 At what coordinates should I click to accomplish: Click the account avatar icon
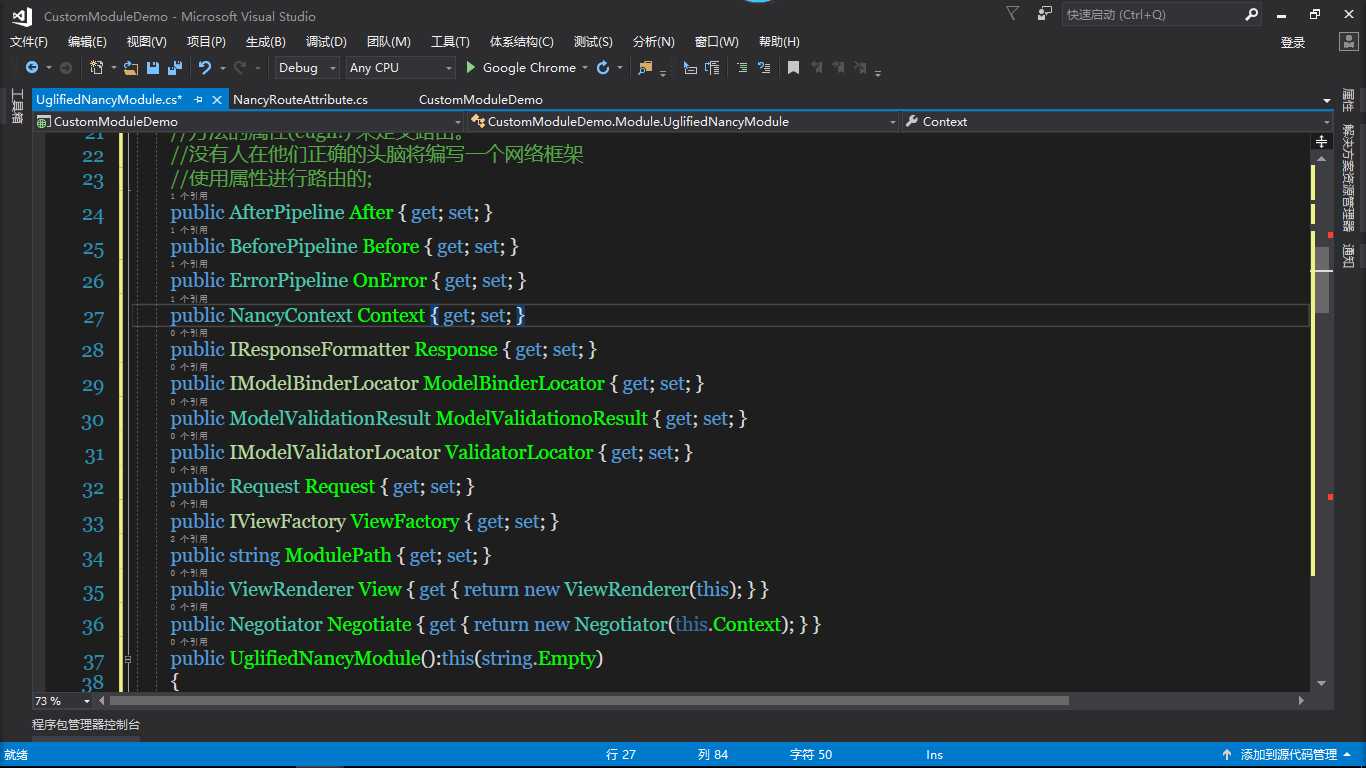[x=1349, y=42]
